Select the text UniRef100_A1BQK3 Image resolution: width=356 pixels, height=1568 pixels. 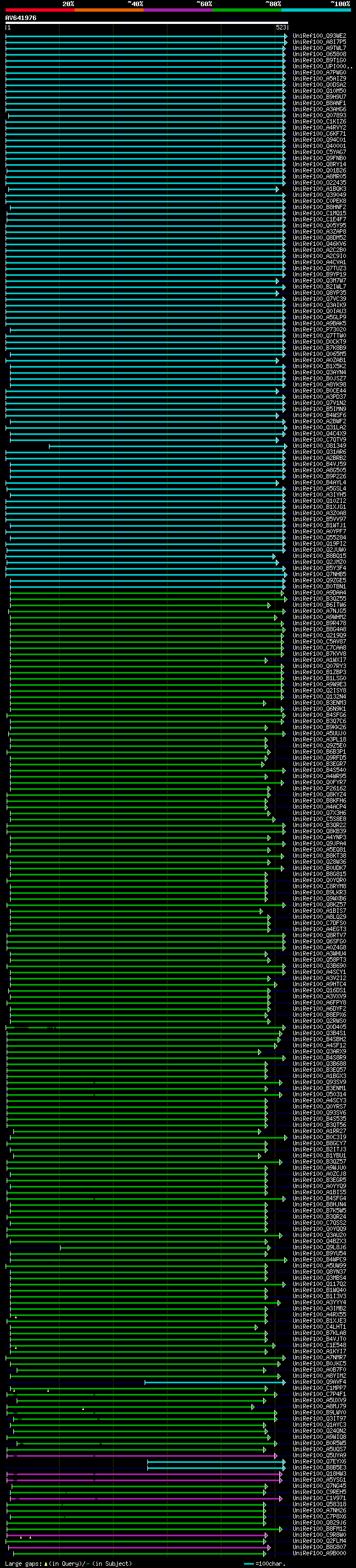click(319, 189)
